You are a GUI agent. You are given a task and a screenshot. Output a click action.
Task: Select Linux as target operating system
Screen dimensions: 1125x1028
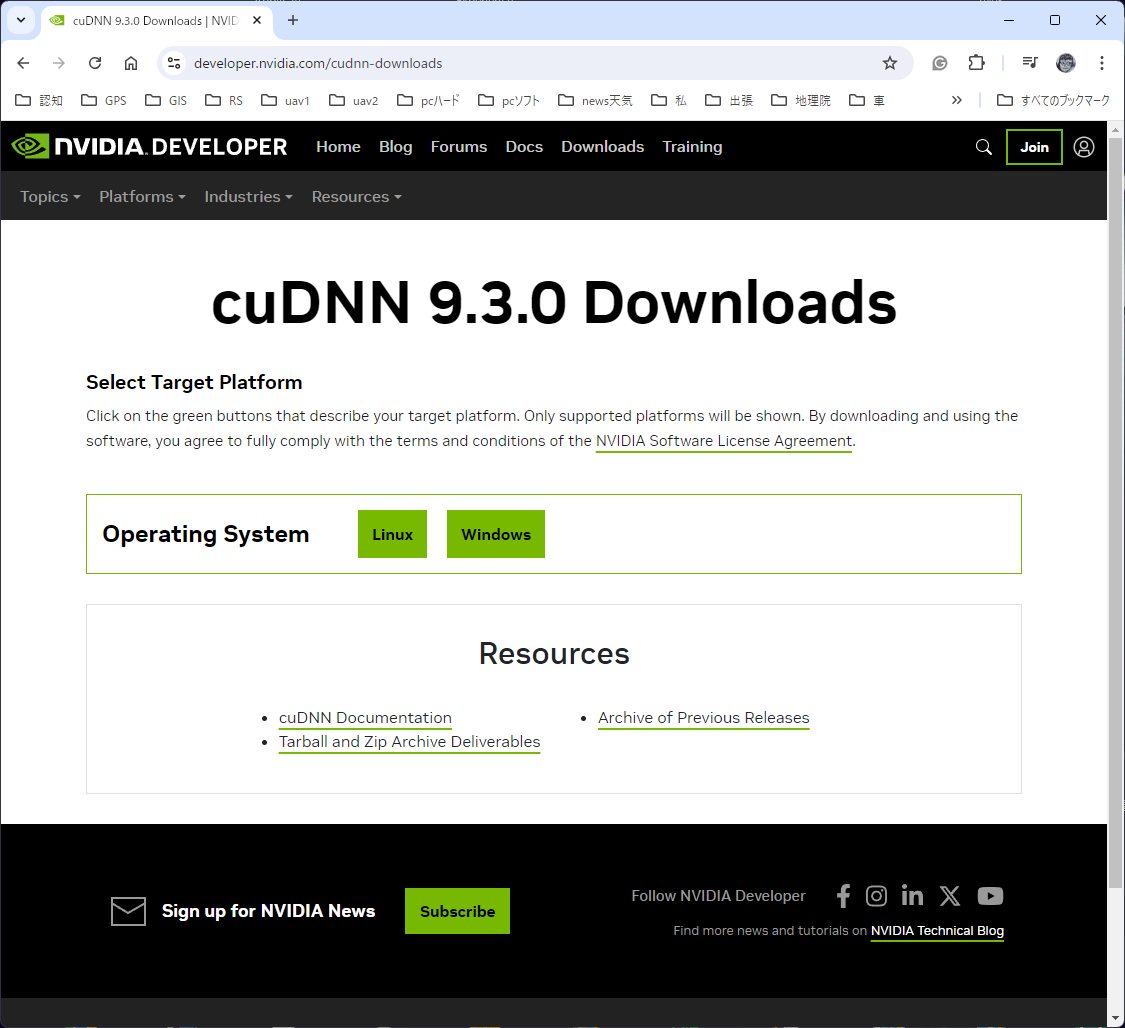(x=392, y=533)
